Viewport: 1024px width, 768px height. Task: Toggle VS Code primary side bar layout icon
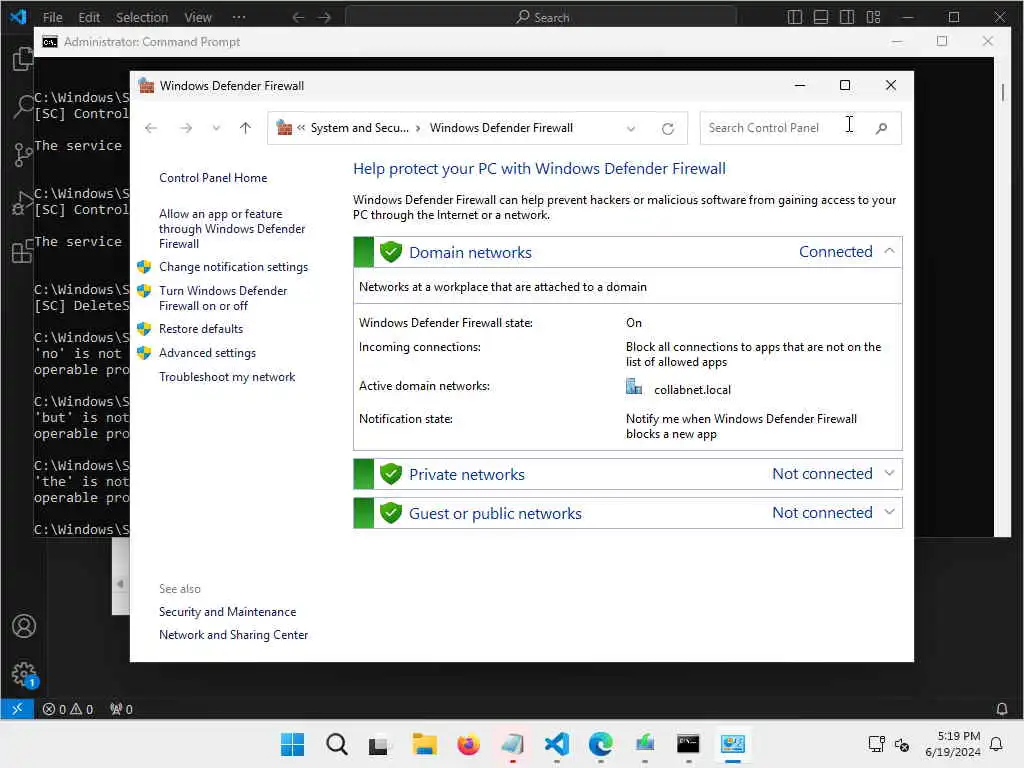794,17
